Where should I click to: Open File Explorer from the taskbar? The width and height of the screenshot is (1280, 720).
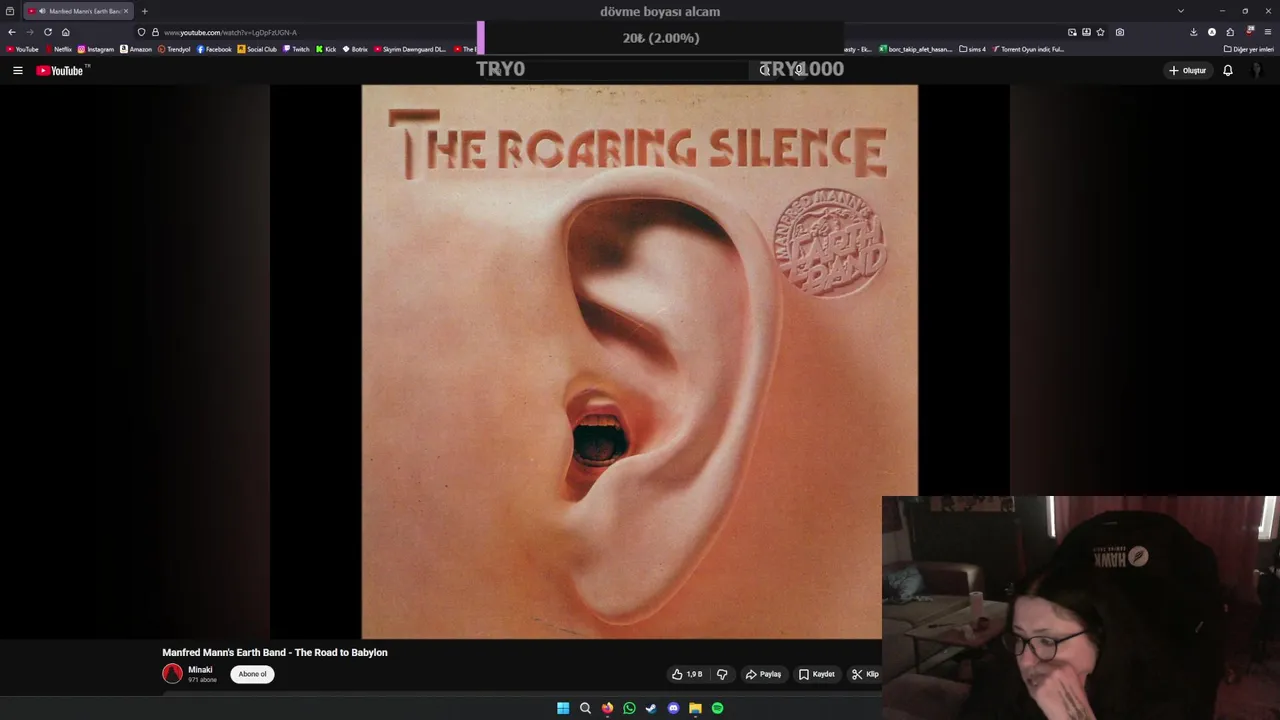(695, 708)
